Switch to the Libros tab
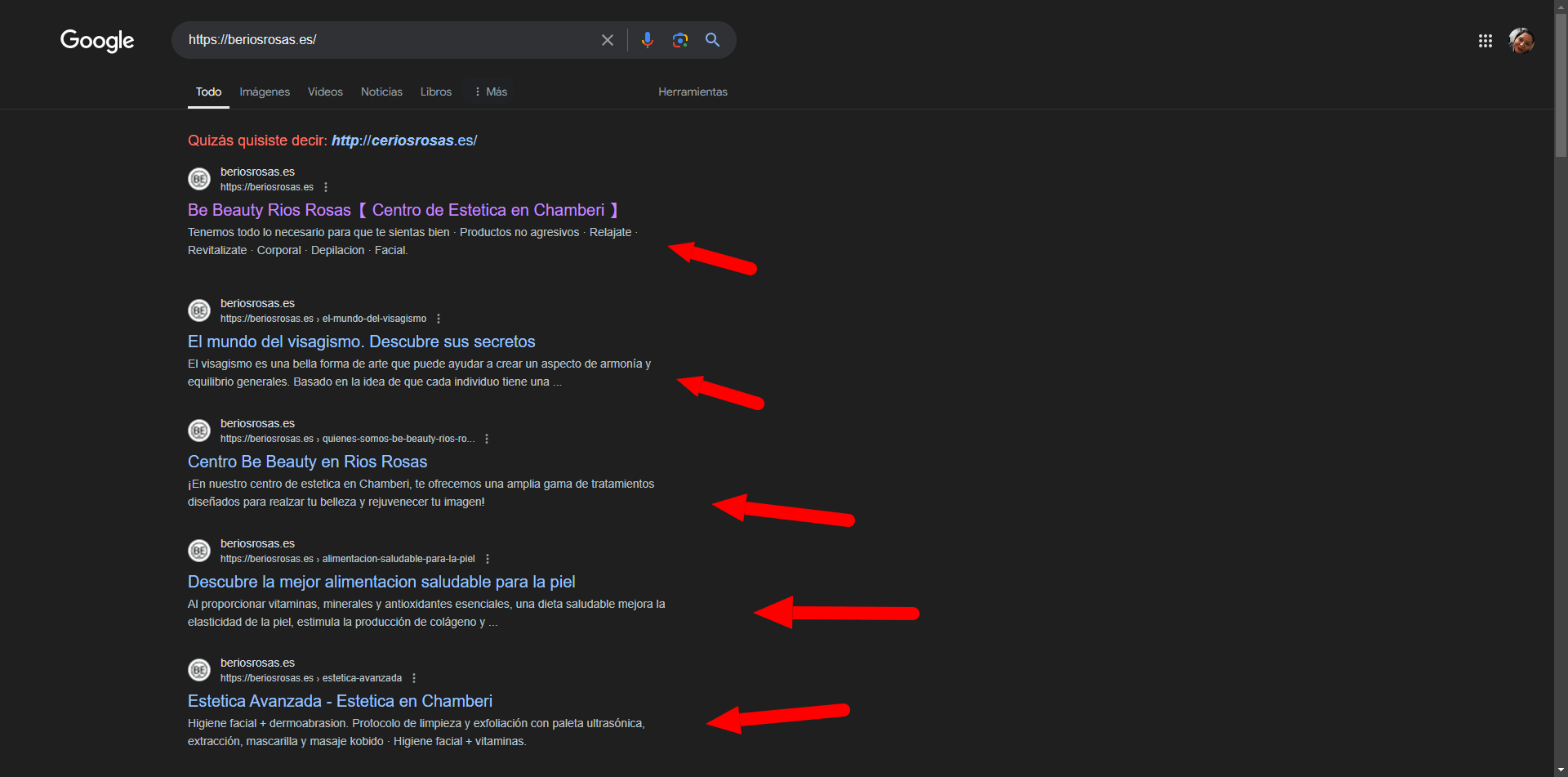This screenshot has height=777, width=1568. pos(436,92)
